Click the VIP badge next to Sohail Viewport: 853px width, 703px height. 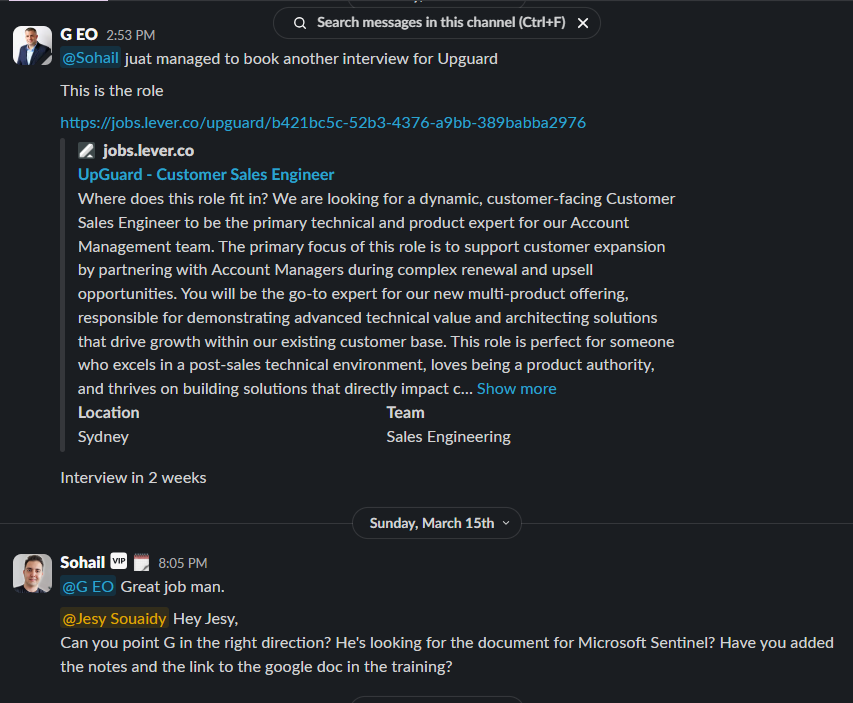(119, 562)
